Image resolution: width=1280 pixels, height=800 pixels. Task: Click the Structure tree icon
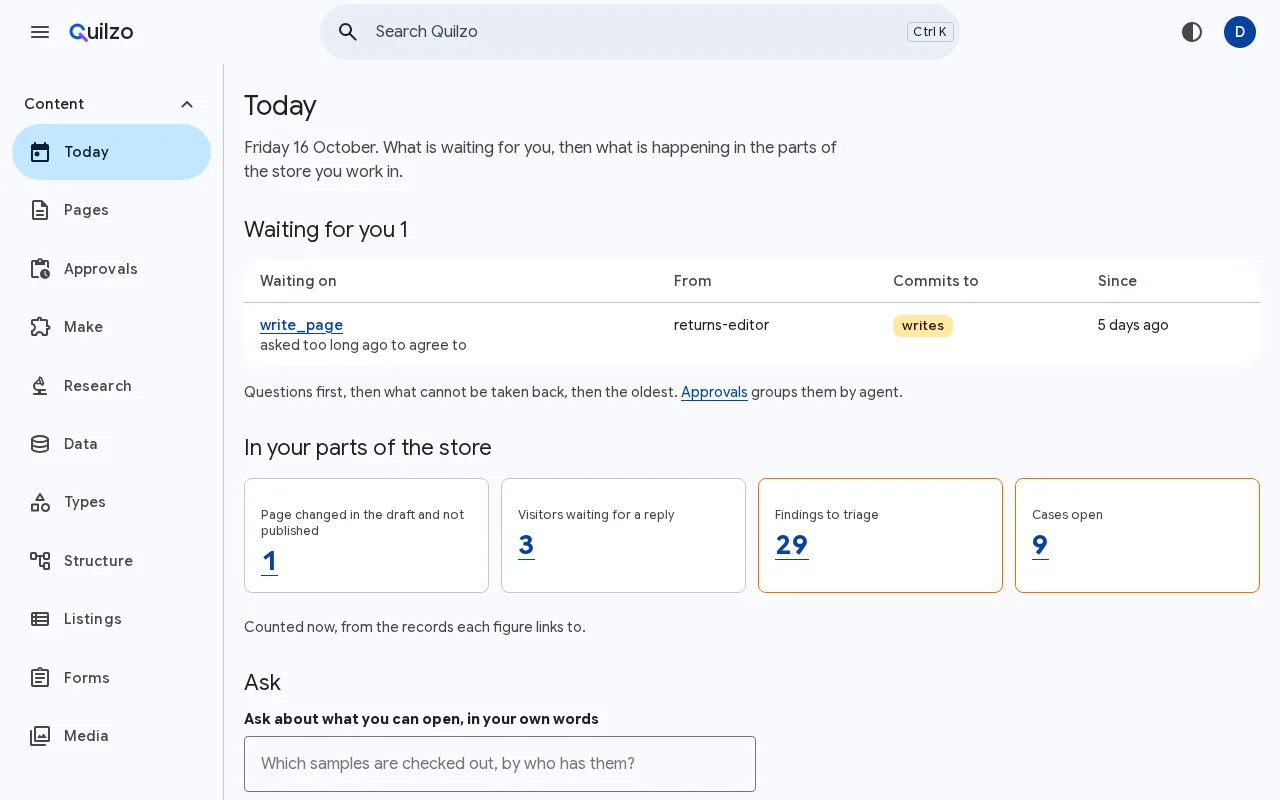pyautogui.click(x=40, y=561)
